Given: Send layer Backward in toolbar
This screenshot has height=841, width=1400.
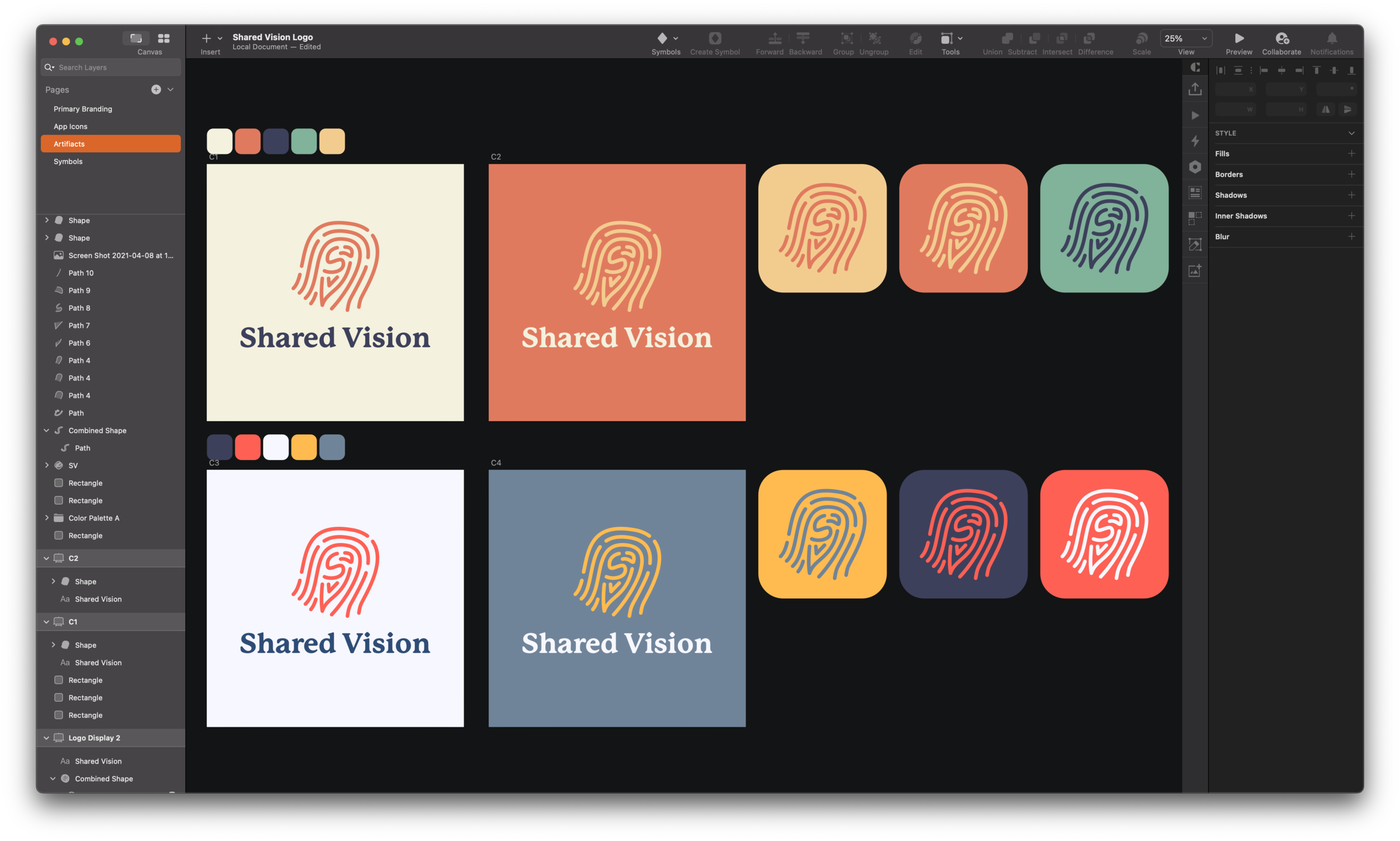Looking at the screenshot, I should [803, 39].
